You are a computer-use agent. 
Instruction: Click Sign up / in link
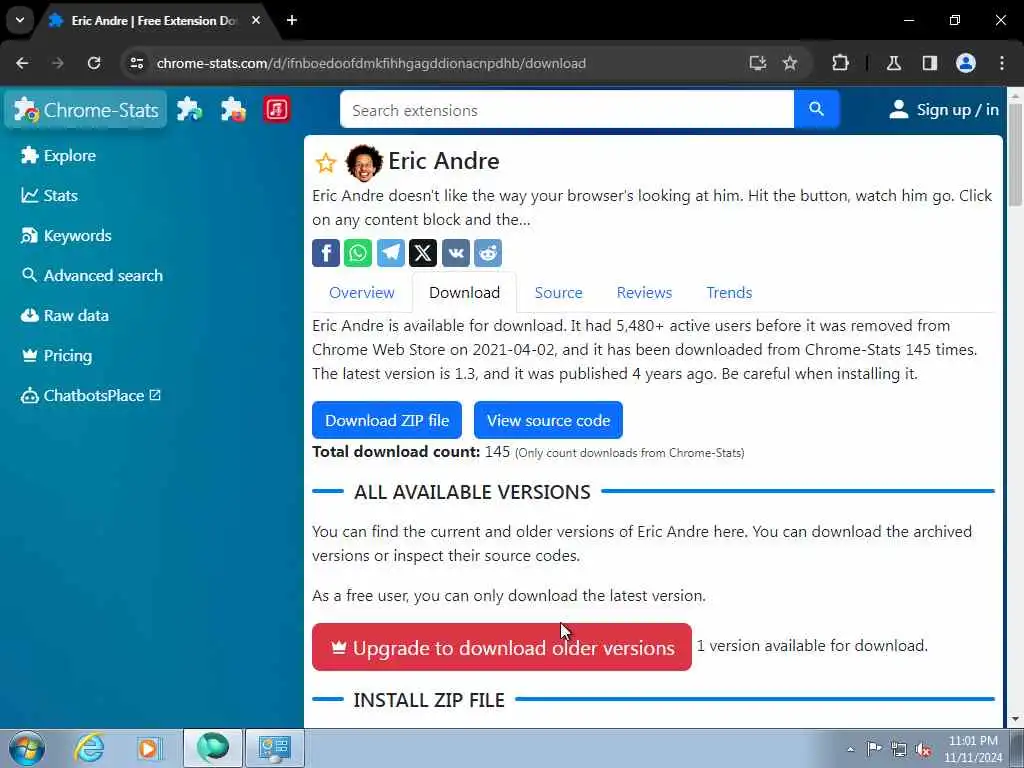tap(944, 110)
